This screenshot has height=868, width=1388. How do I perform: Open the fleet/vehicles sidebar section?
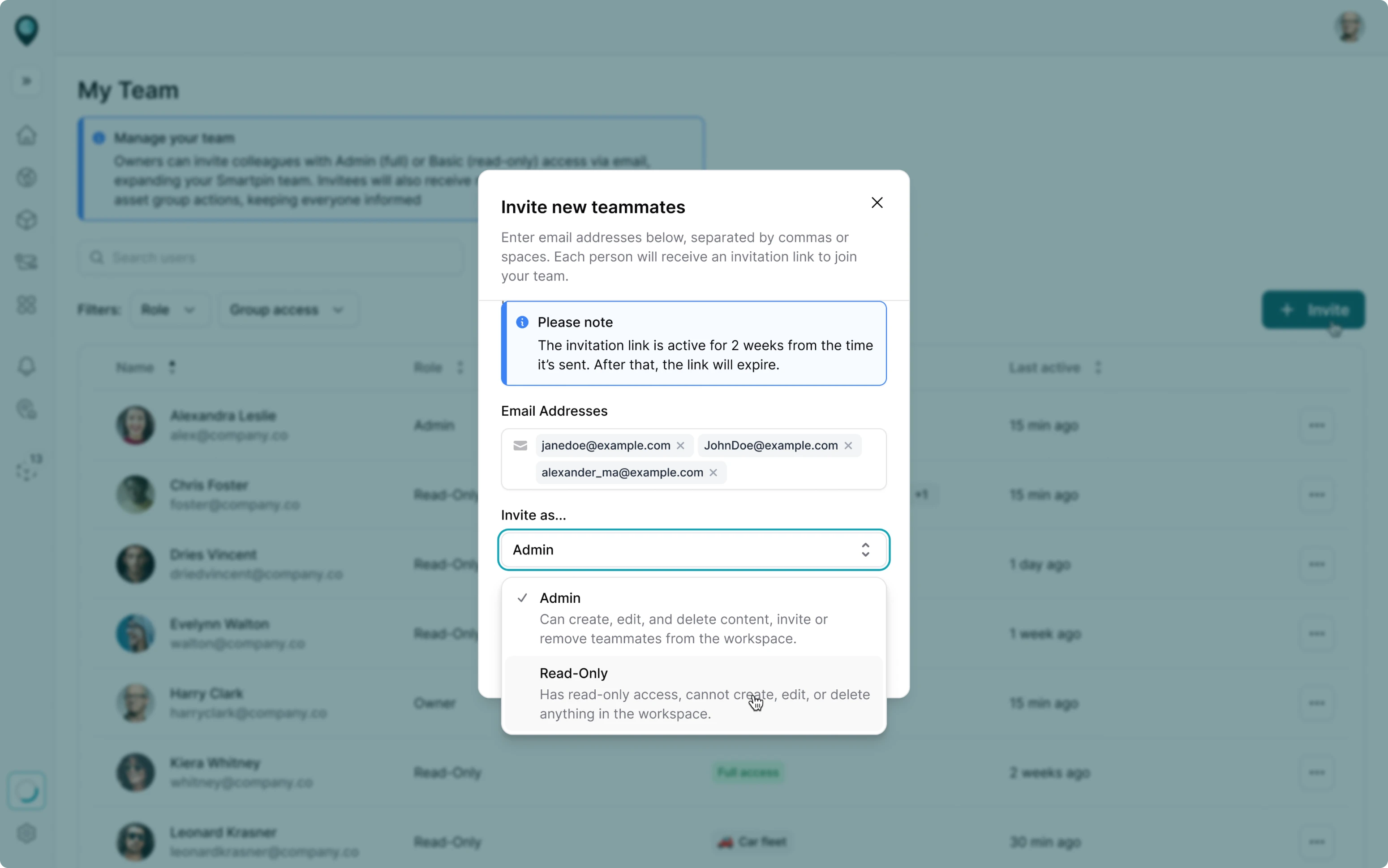coord(26,262)
